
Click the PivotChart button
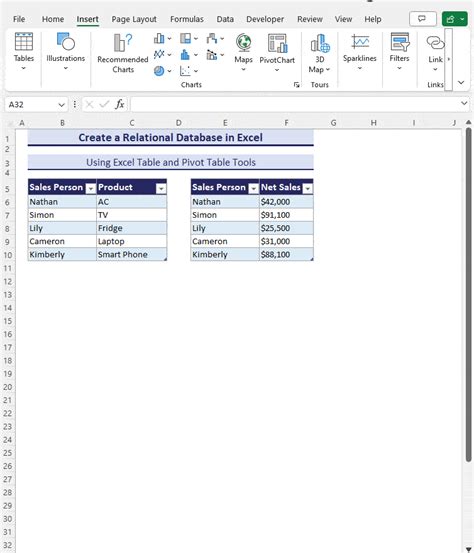pyautogui.click(x=277, y=53)
